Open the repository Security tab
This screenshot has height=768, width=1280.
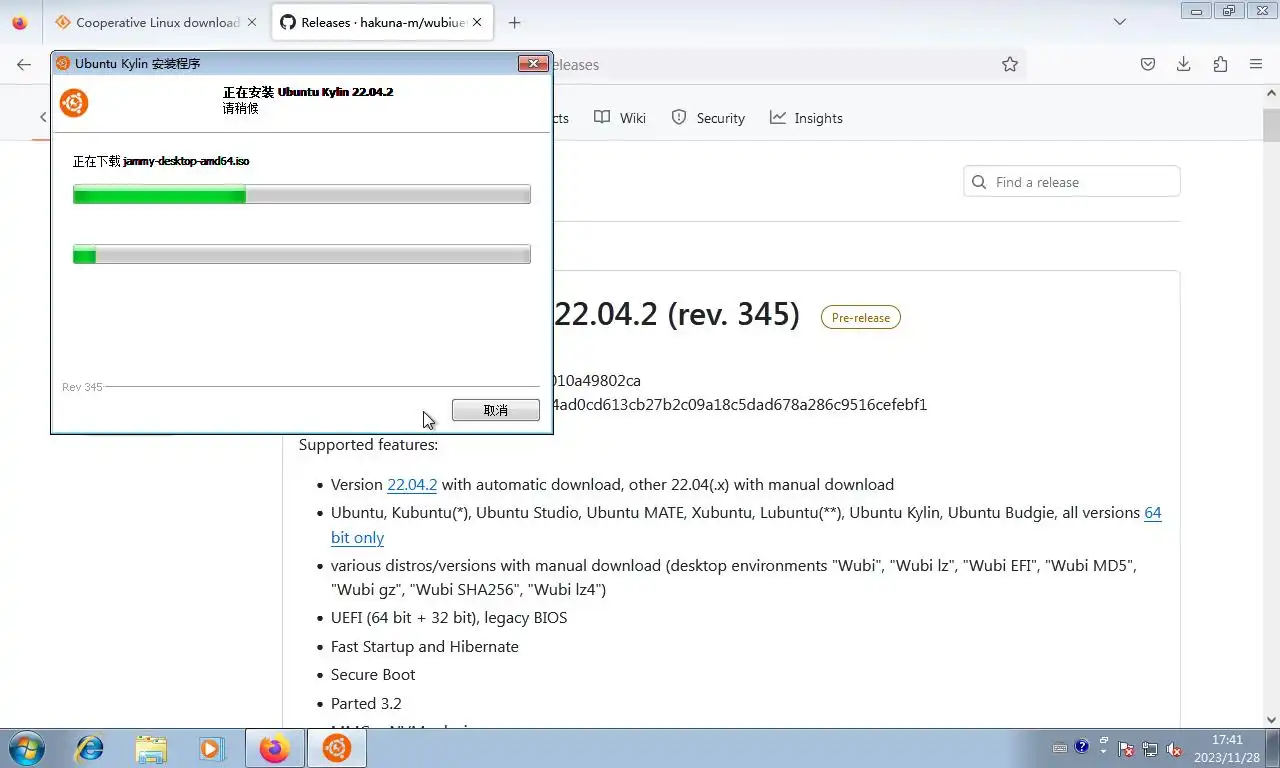click(x=708, y=118)
